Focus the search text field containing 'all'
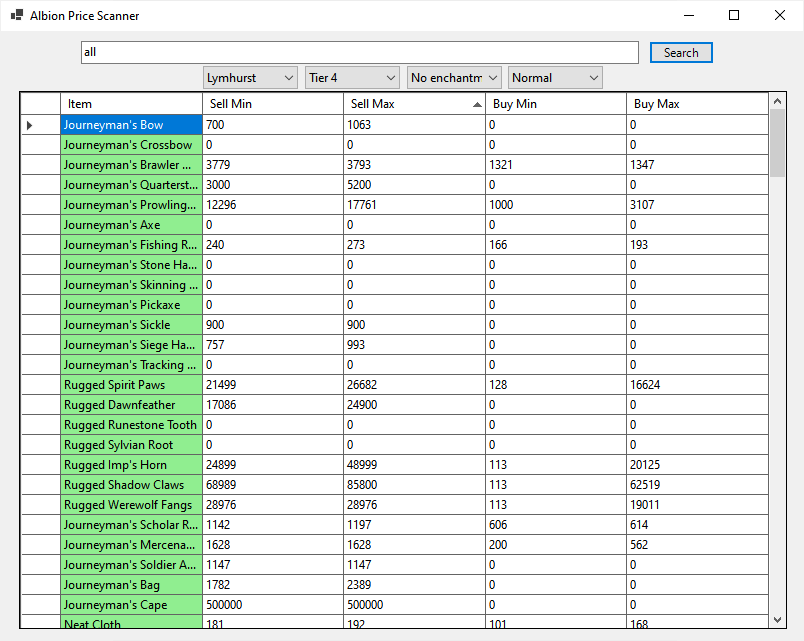 click(x=359, y=52)
